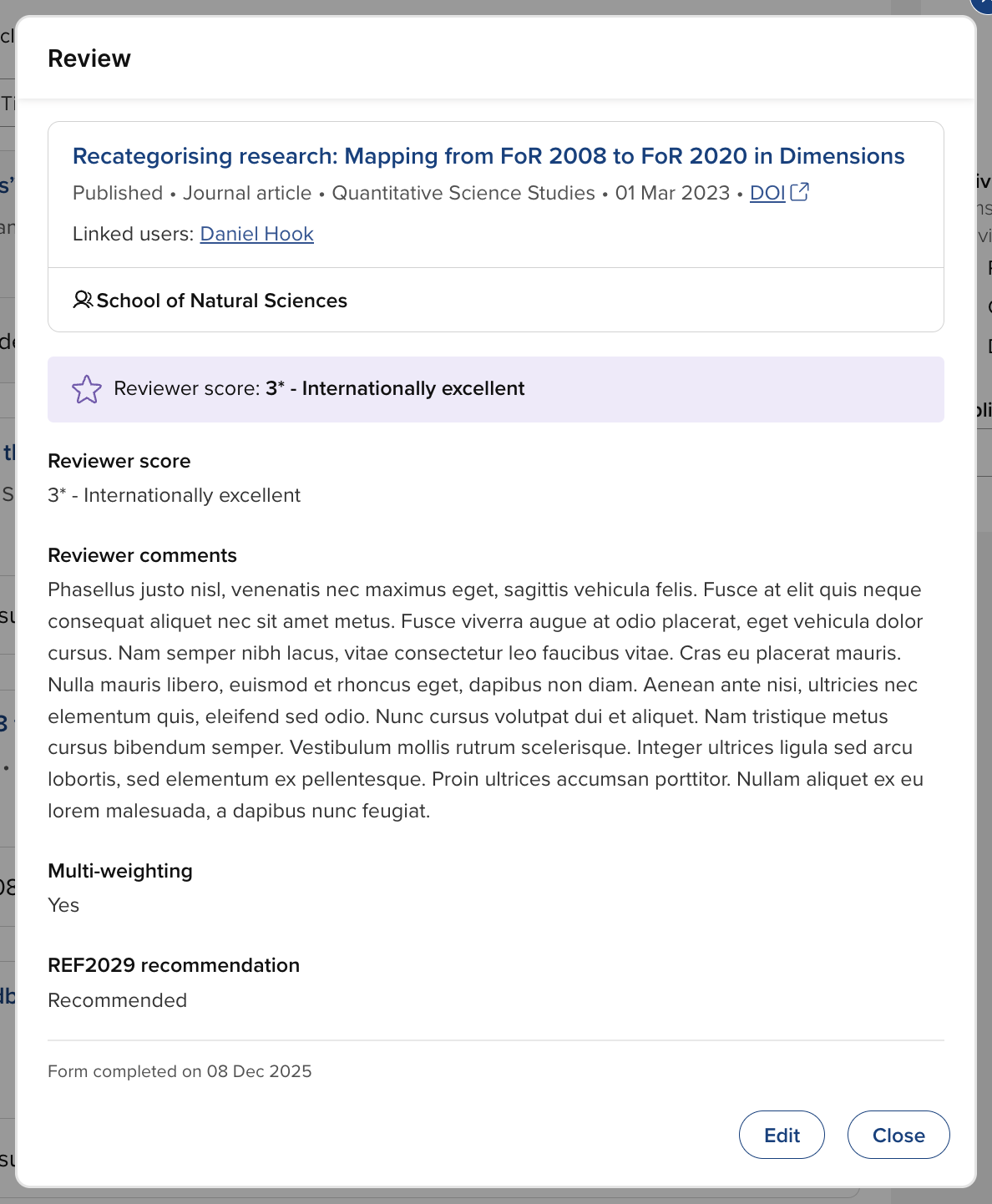Click the Quantitative Science Studies journal name

(463, 193)
